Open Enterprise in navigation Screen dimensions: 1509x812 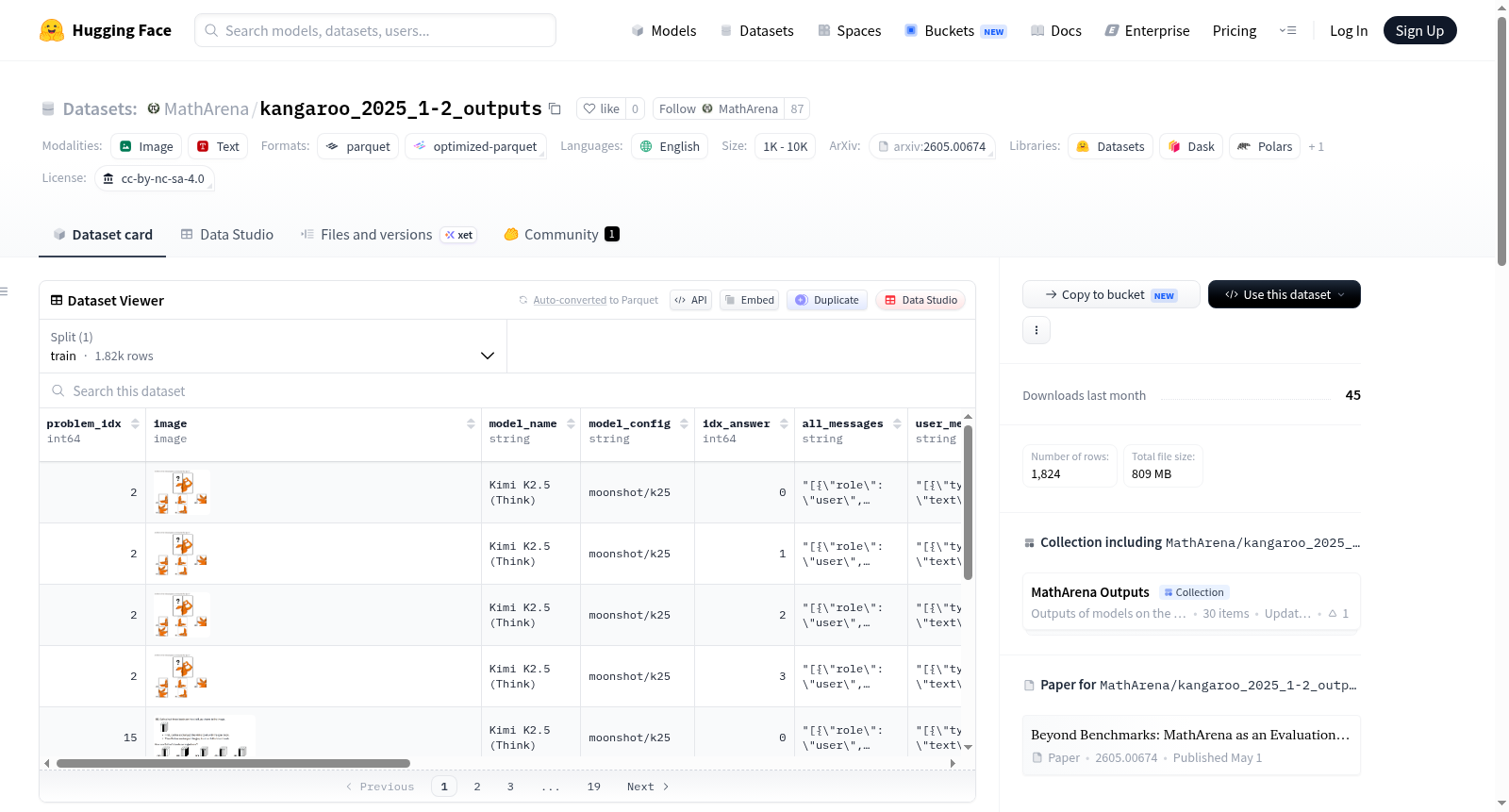[x=1147, y=31]
